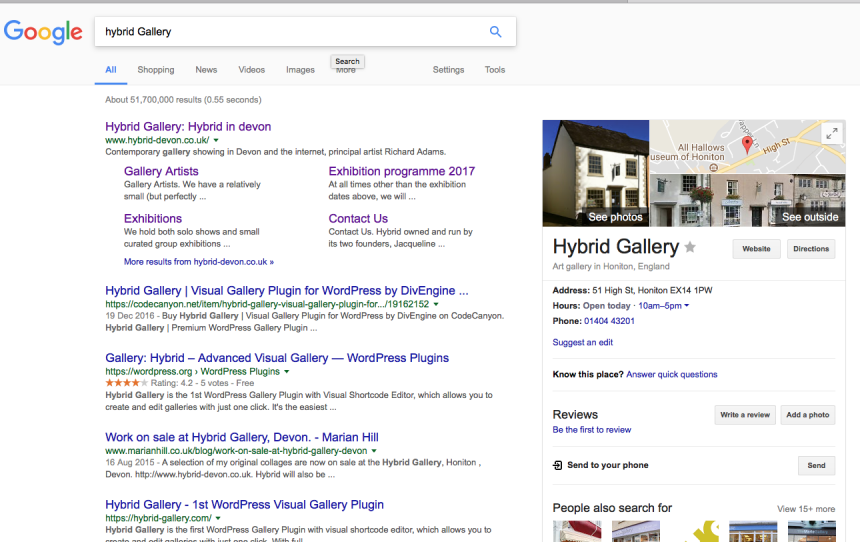Click the Add a photo button
The height and width of the screenshot is (542, 860).
click(807, 415)
